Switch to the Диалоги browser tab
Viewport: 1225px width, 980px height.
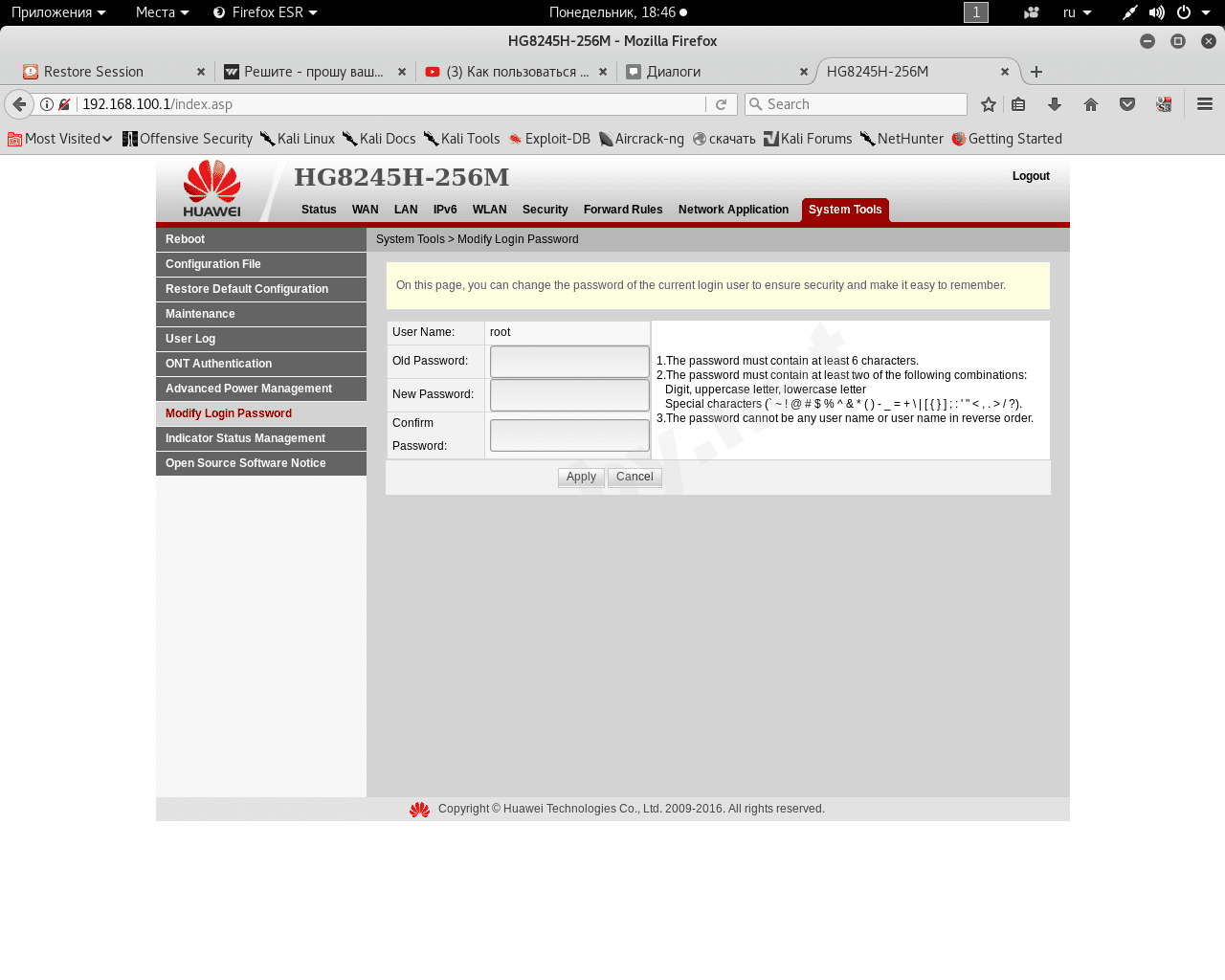(718, 72)
